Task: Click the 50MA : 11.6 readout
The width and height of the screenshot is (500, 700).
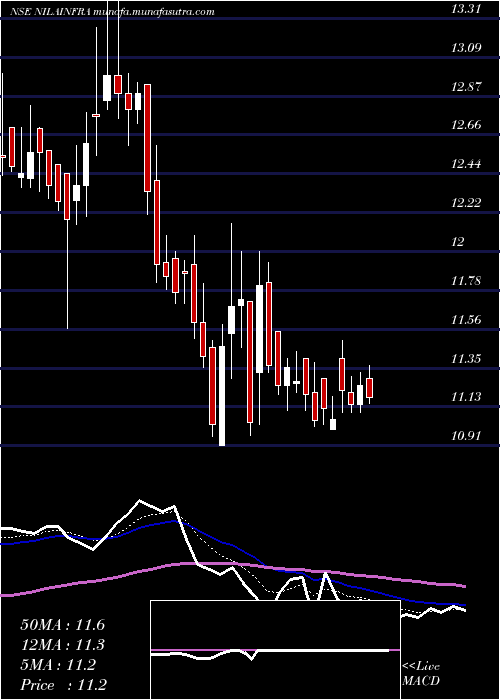Action: 62,625
